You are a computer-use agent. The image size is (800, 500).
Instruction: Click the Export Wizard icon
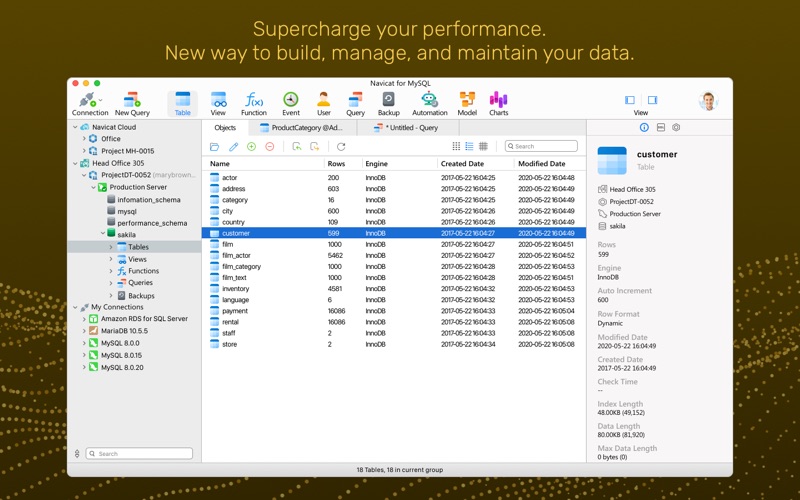pos(315,147)
